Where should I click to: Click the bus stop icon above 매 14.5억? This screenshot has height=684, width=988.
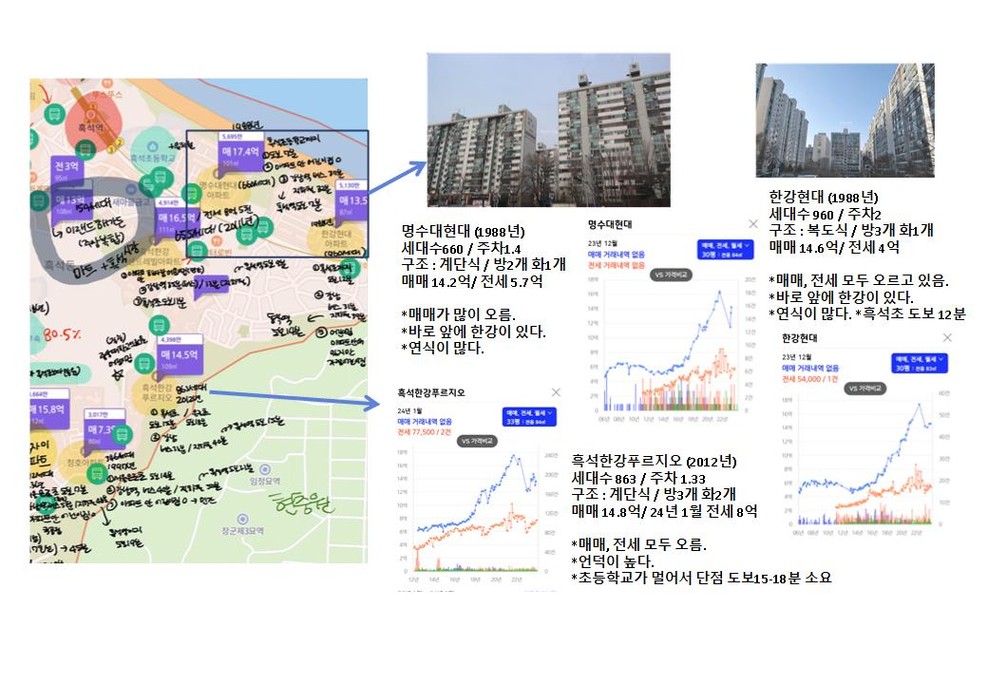click(x=158, y=326)
